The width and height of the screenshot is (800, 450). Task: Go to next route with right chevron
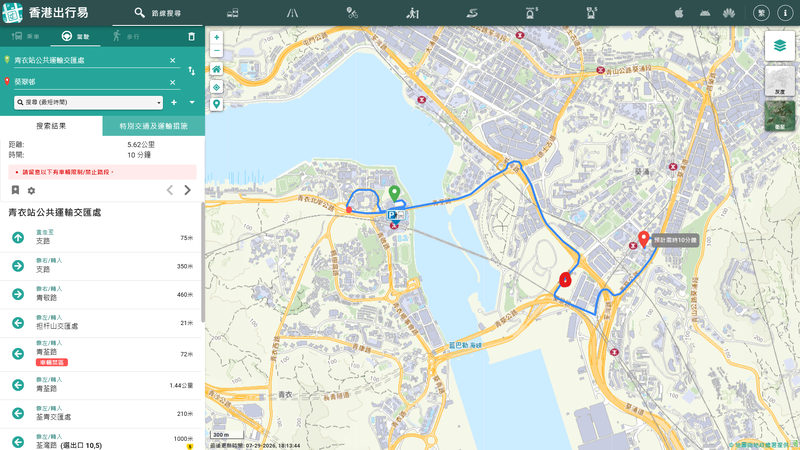pos(187,190)
